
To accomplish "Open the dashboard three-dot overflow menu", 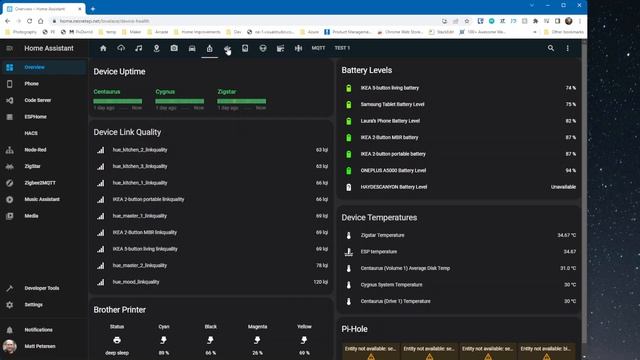I will [x=567, y=48].
